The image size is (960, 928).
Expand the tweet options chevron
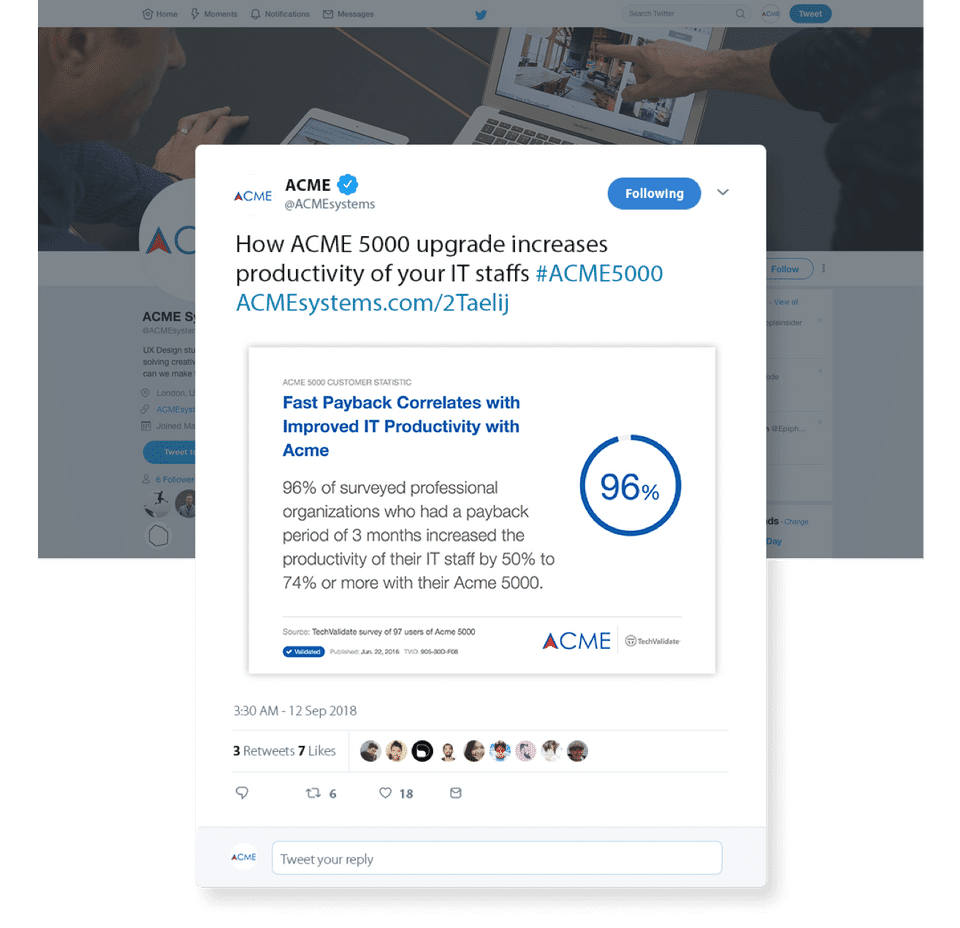tap(723, 192)
